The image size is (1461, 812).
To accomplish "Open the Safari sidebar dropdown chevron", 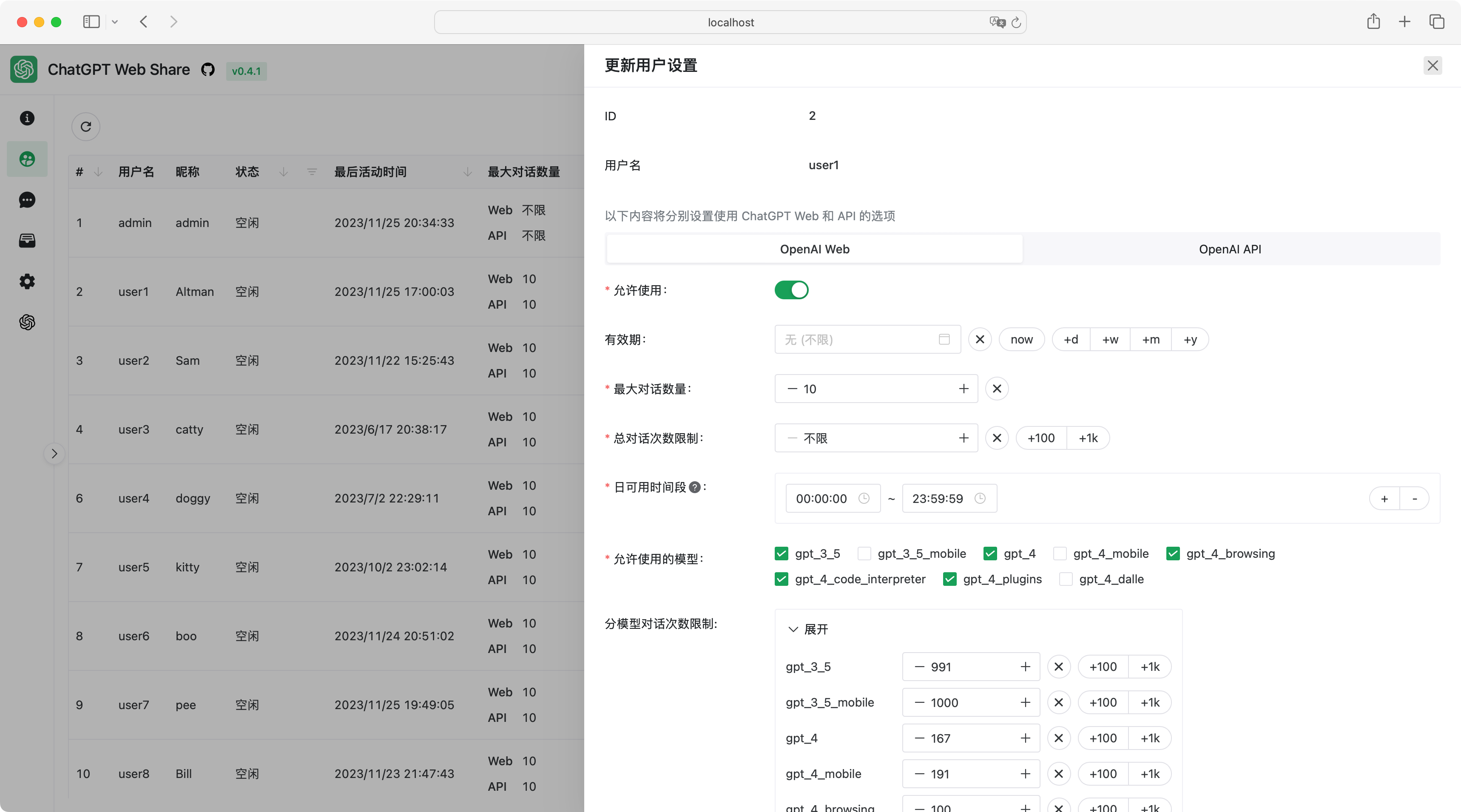I will 114,22.
